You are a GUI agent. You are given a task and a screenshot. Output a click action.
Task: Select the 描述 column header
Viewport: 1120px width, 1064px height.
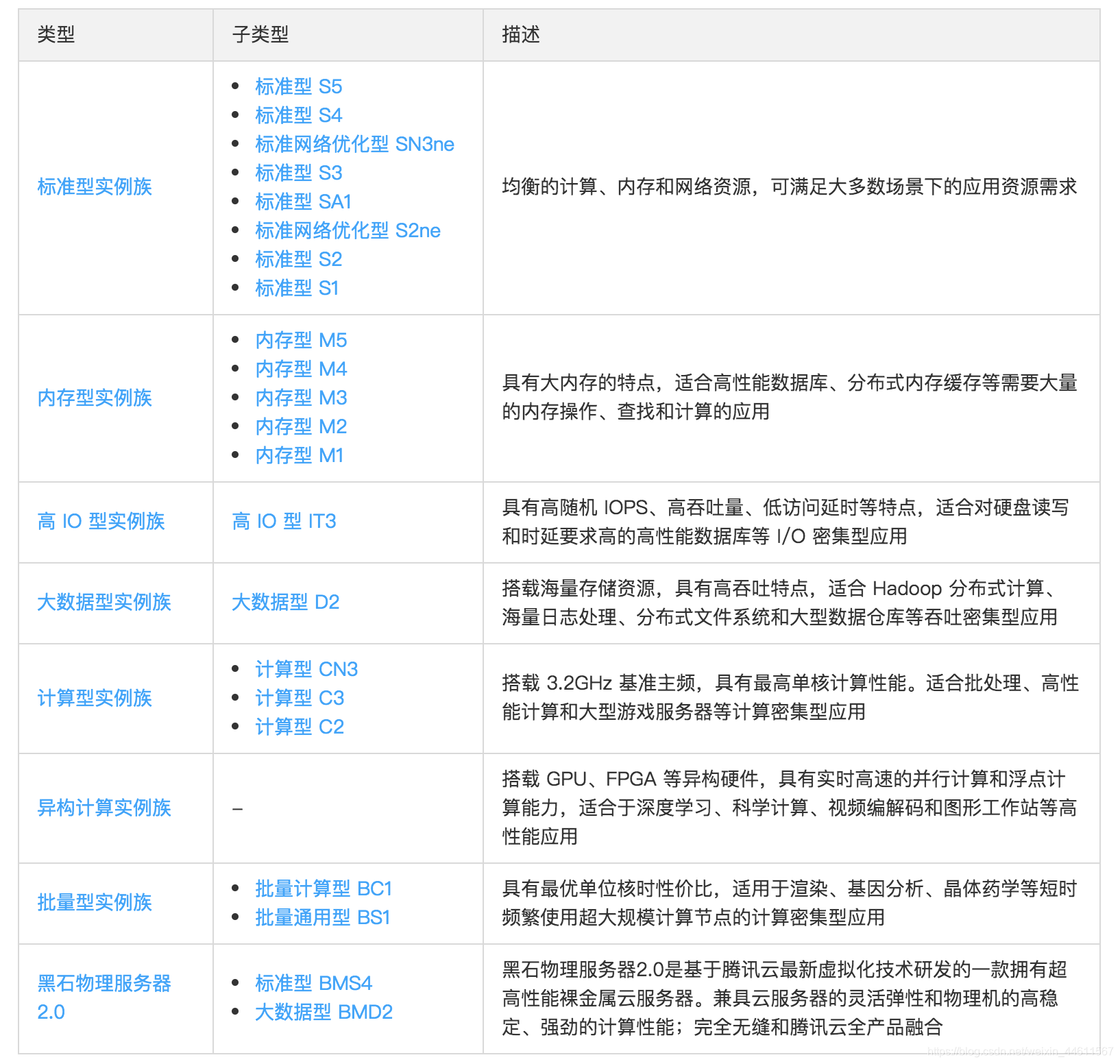(x=521, y=34)
